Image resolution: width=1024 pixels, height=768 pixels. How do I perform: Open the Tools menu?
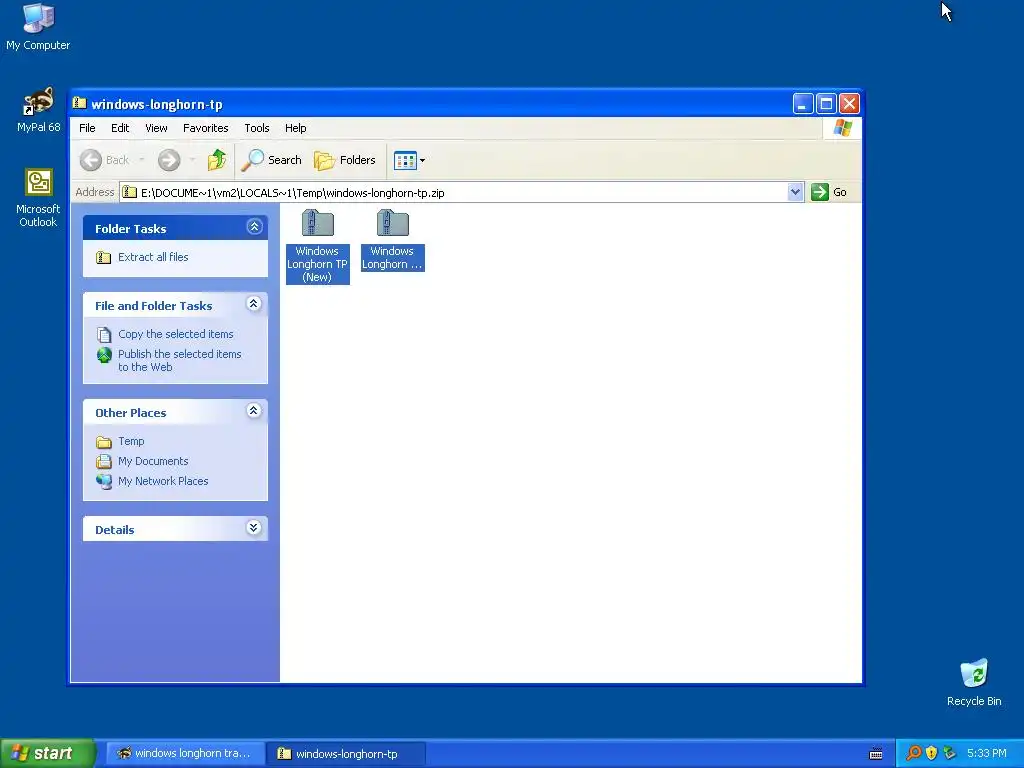coord(257,128)
